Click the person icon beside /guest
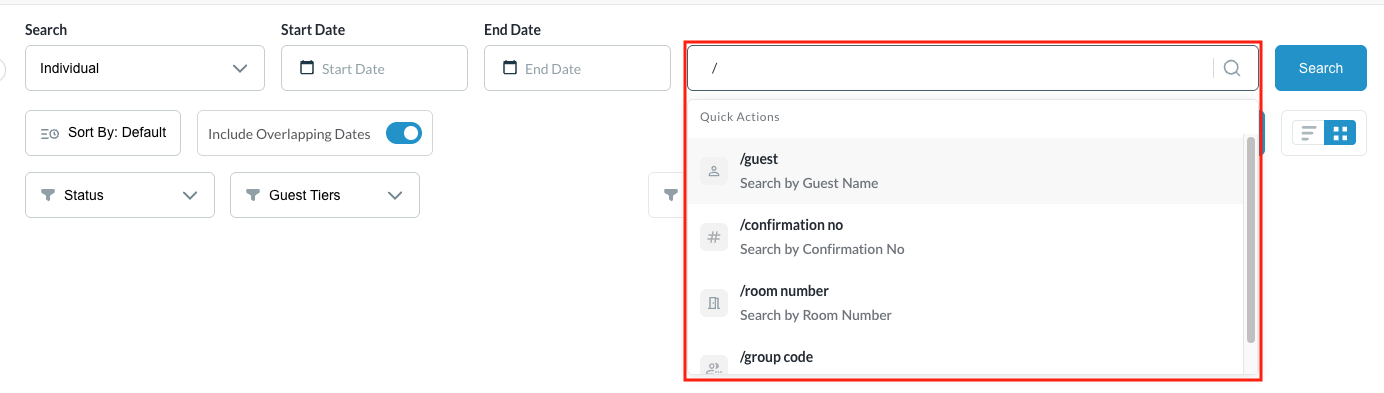 714,171
